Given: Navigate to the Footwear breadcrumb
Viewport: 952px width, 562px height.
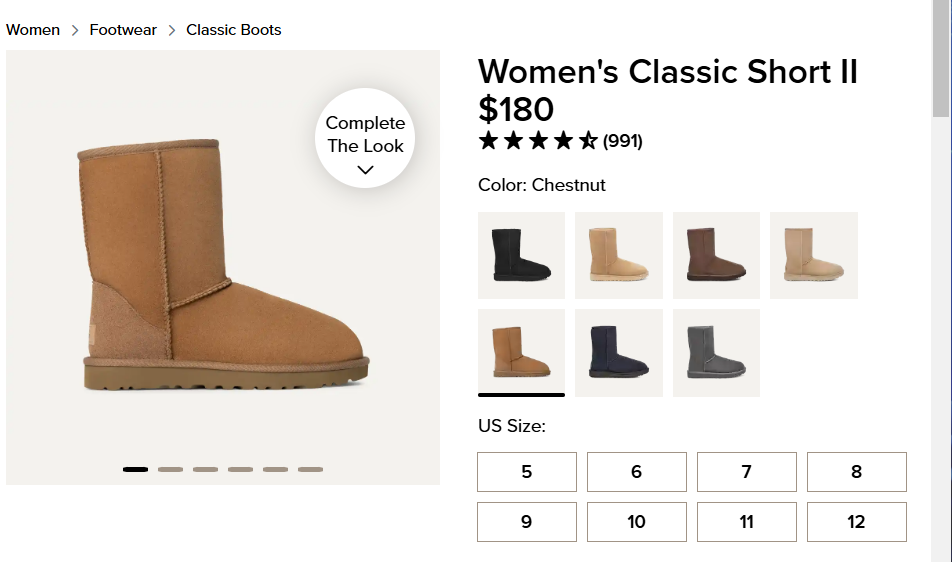Looking at the screenshot, I should pos(123,30).
